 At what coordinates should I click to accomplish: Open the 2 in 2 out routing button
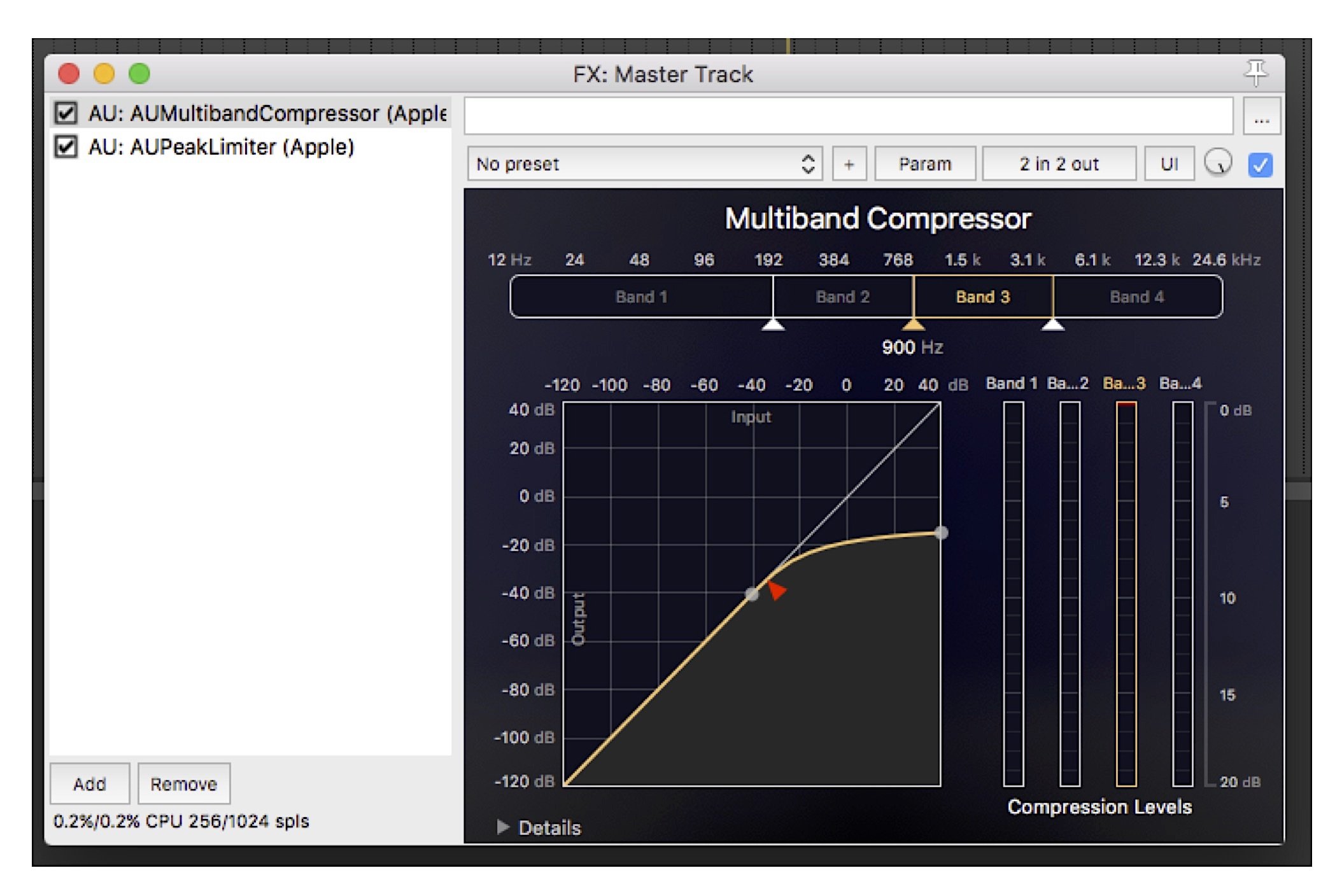coord(1059,164)
